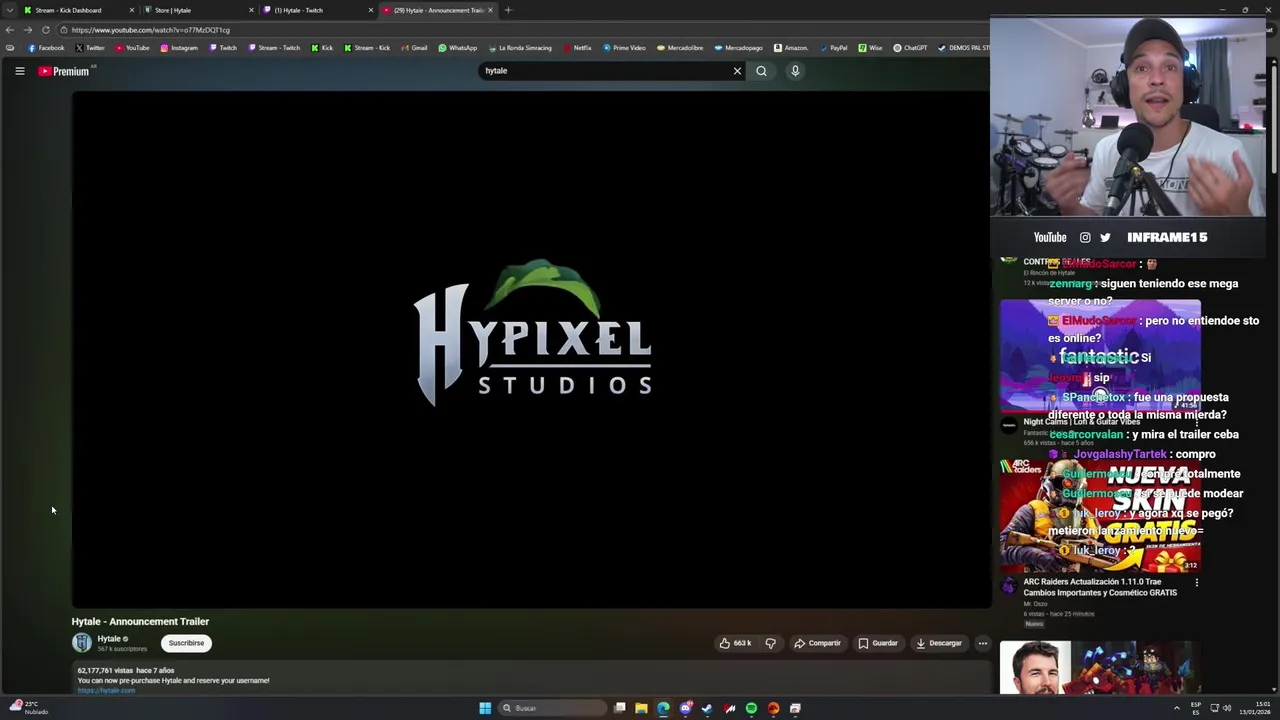Viewport: 1280px width, 720px height.
Task: Open the Windows Start menu
Action: (485, 708)
